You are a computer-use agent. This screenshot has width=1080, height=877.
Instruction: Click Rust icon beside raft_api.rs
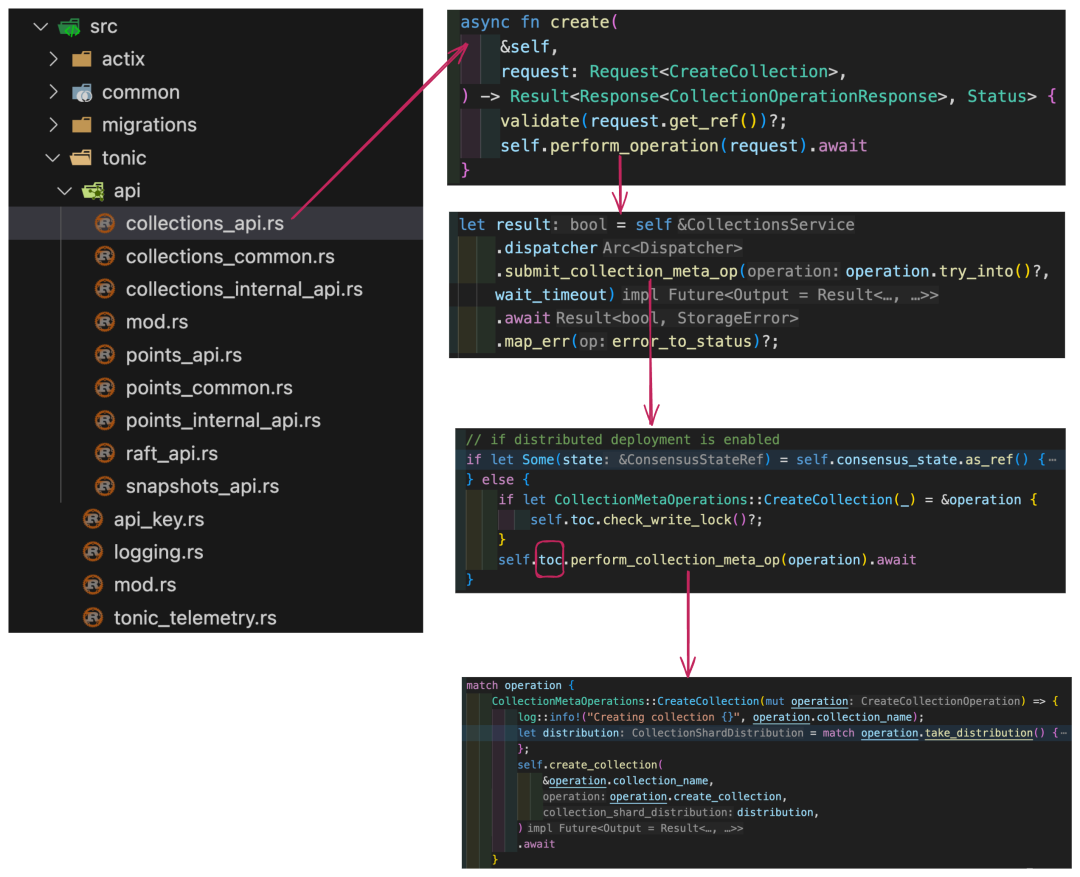[x=105, y=453]
